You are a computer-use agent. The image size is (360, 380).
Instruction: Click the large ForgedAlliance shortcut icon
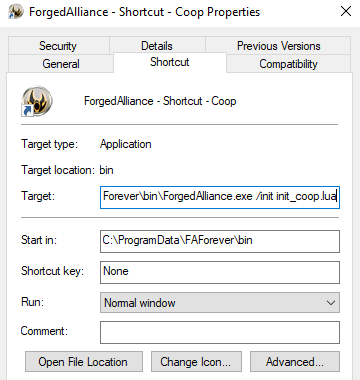(x=37, y=101)
